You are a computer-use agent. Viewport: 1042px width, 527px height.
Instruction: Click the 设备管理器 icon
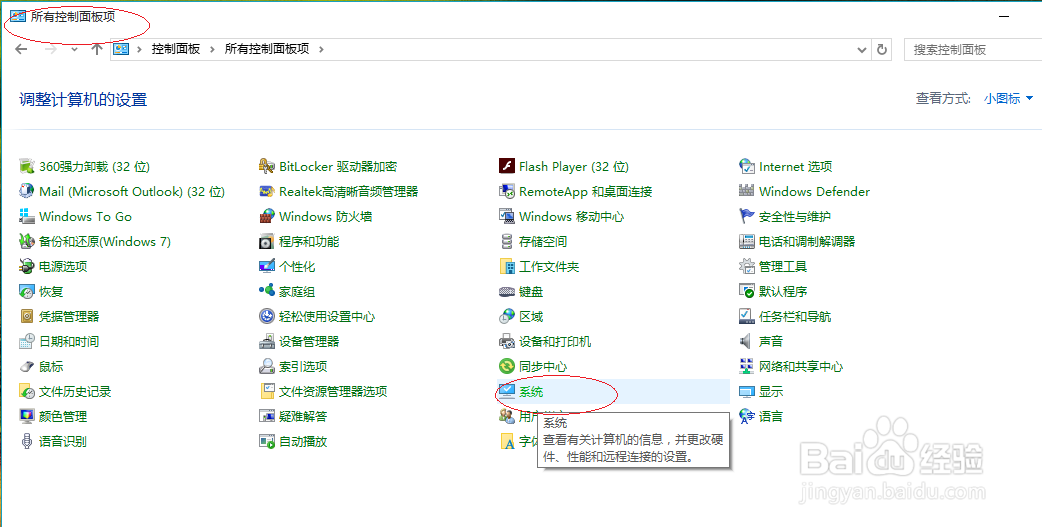tap(267, 342)
